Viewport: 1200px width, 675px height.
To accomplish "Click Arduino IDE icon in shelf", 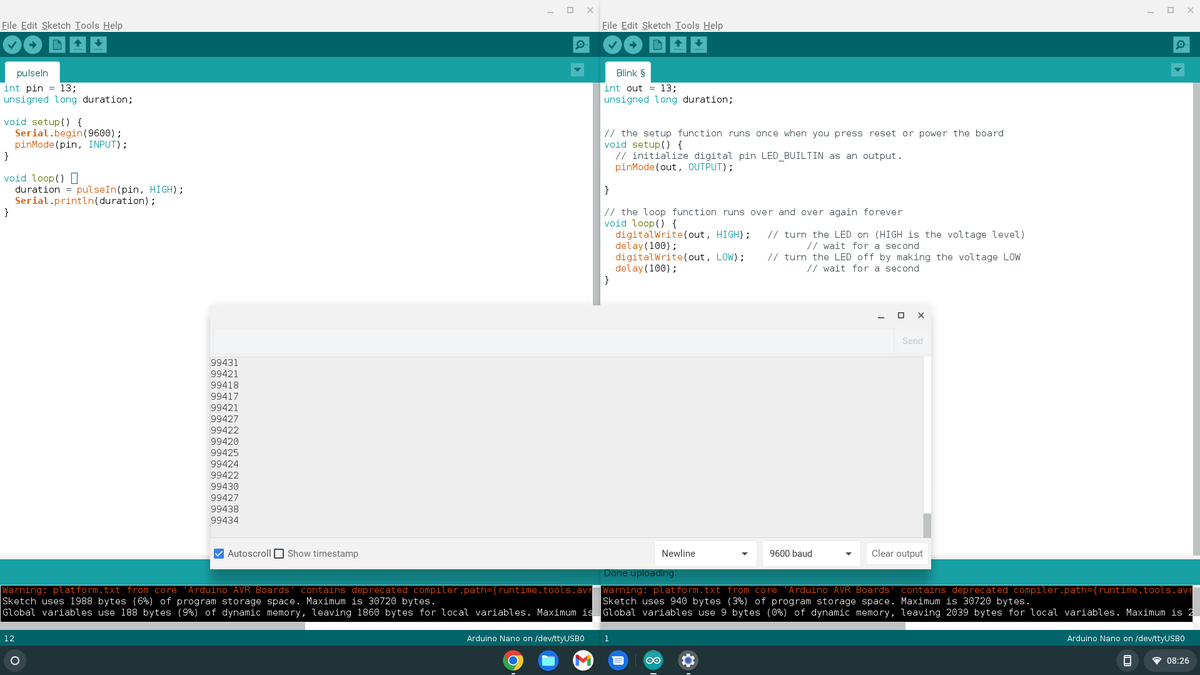I will tap(653, 660).
